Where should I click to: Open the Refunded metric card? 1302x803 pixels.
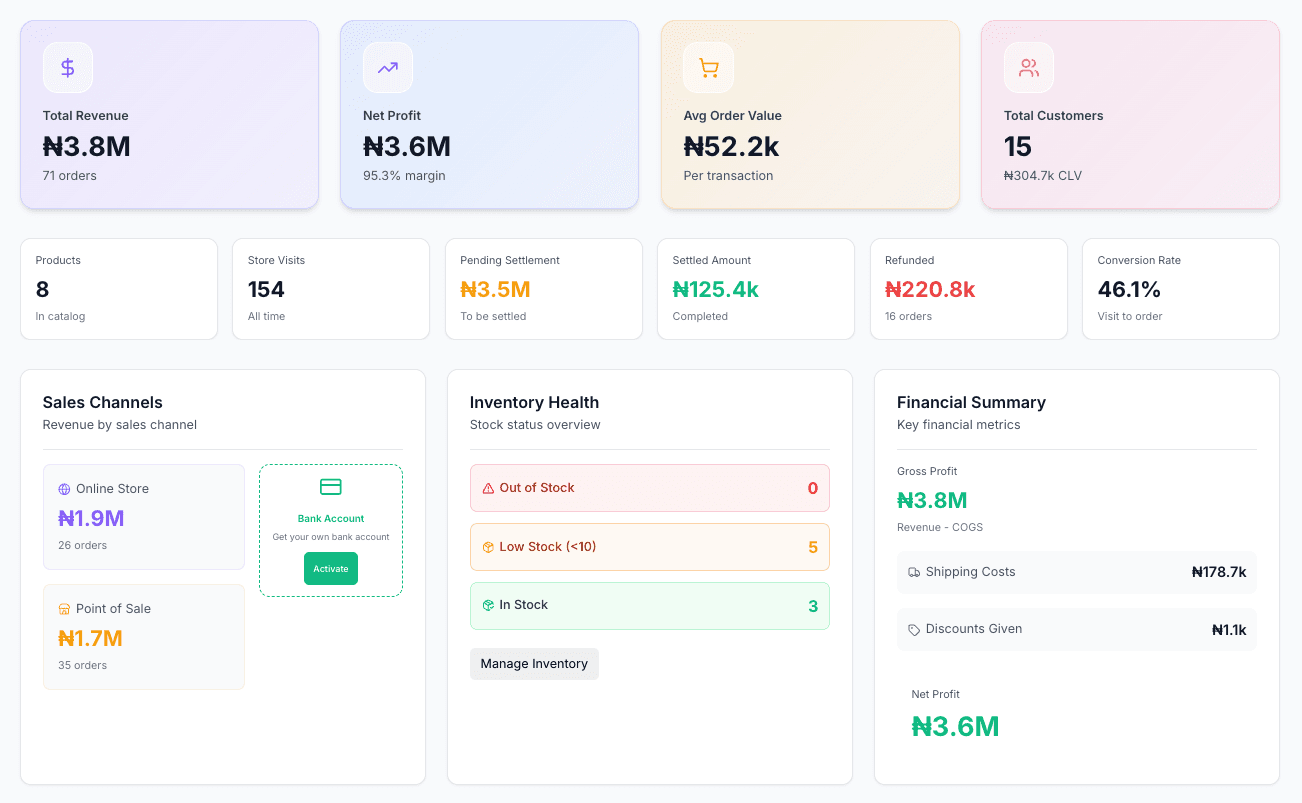click(x=968, y=289)
